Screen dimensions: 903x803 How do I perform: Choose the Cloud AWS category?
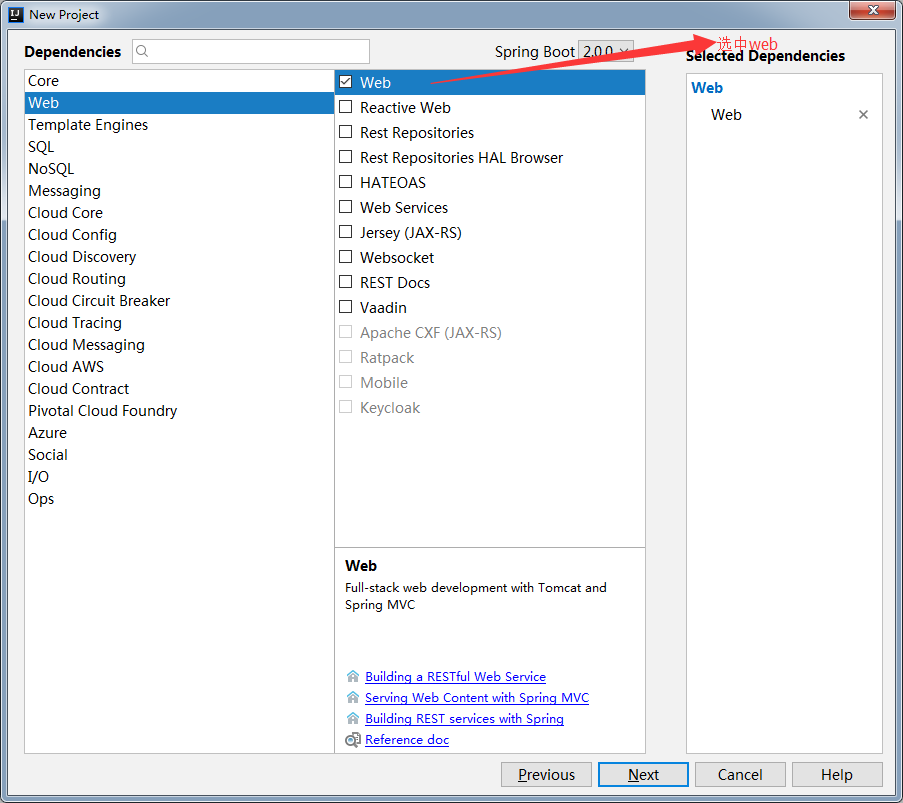coord(179,367)
